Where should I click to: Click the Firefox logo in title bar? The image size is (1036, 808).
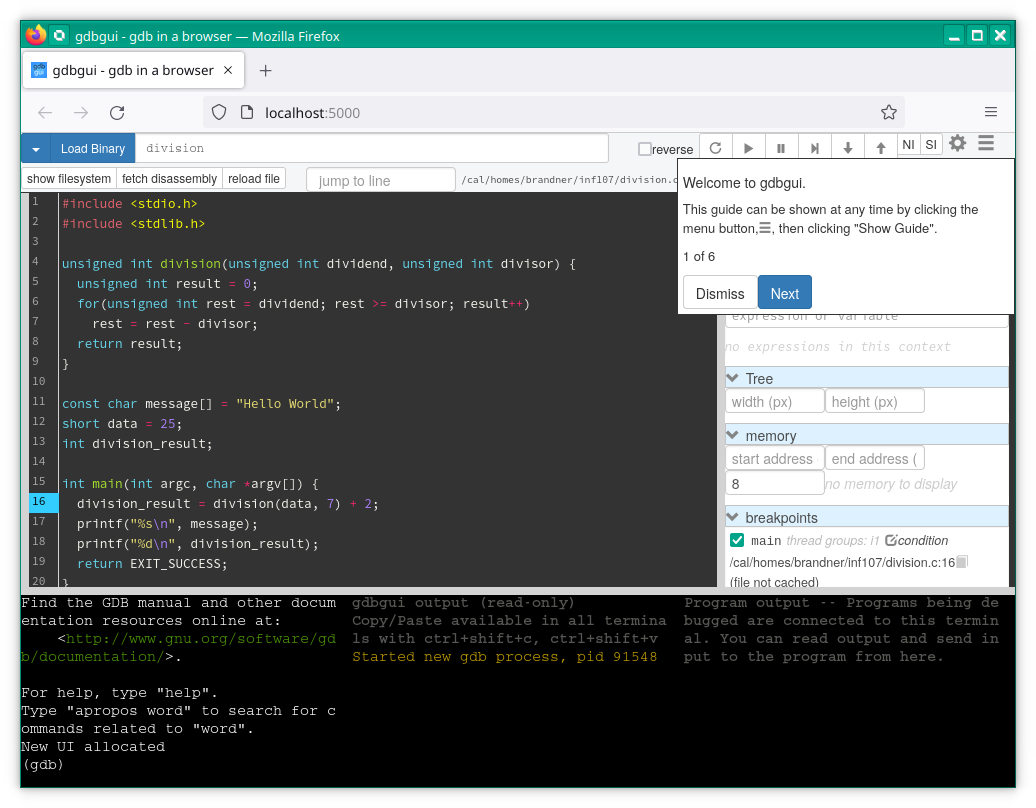[36, 35]
